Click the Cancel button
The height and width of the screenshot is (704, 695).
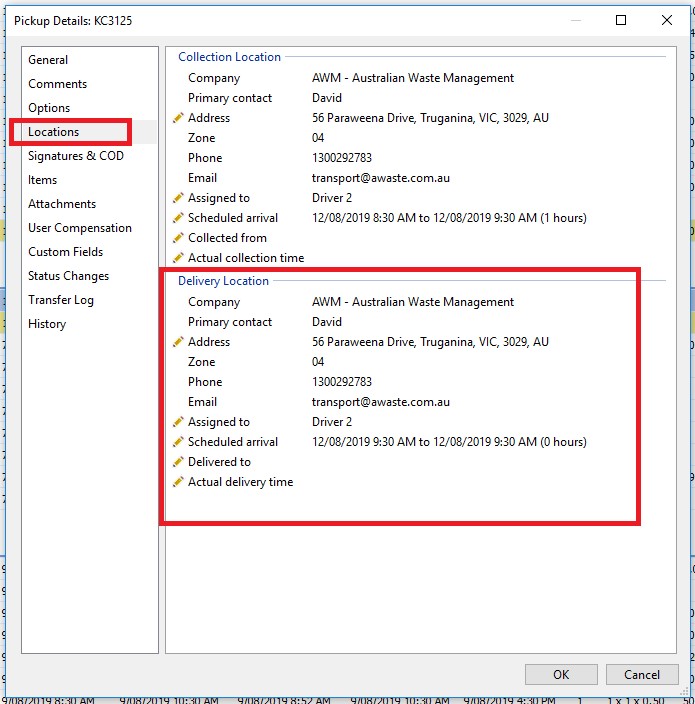(x=642, y=674)
